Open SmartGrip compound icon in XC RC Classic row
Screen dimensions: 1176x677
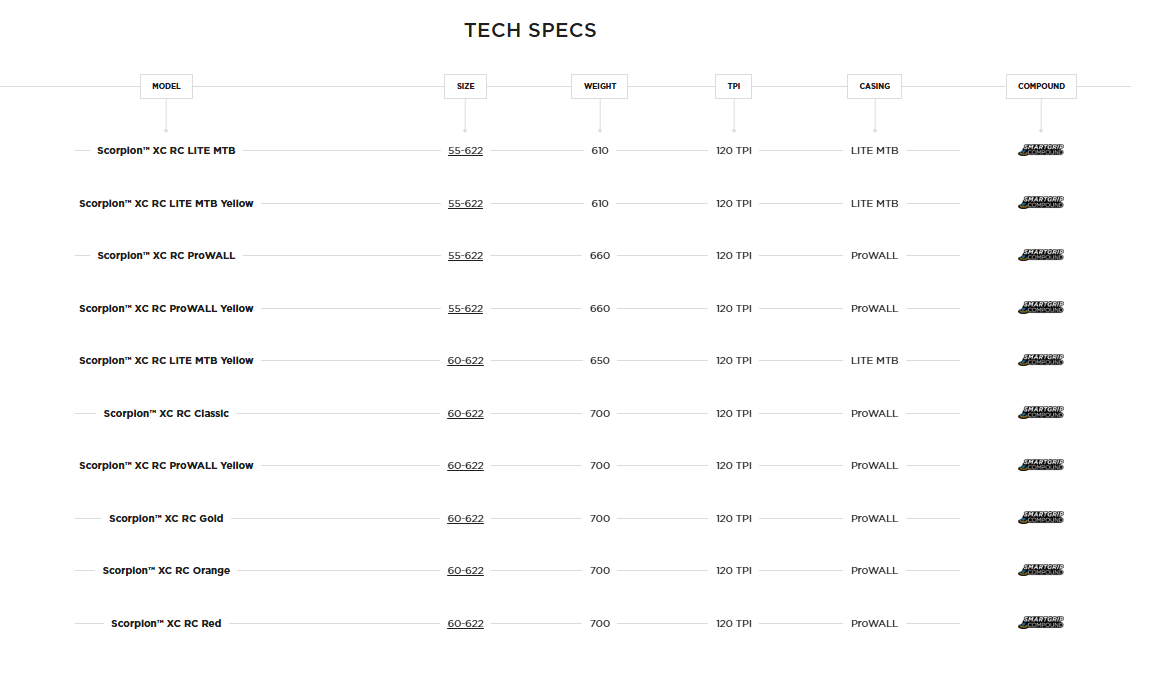1041,413
